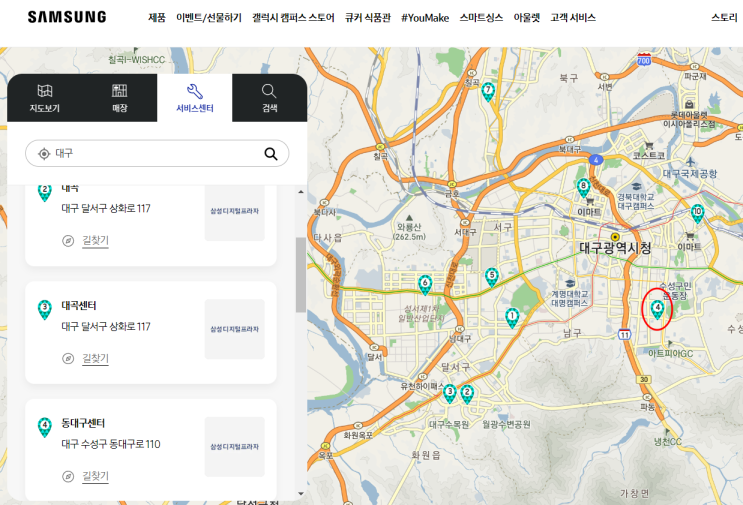The image size is (743, 505).
Task: Open 삼성디지털프라자 thumbnail in 대곡센터 card
Action: pyautogui.click(x=235, y=329)
